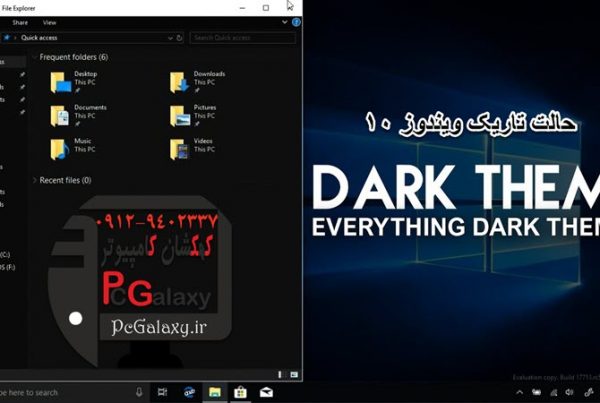Activate Cortana microphone in taskbar
600x403 pixels.
(139, 392)
